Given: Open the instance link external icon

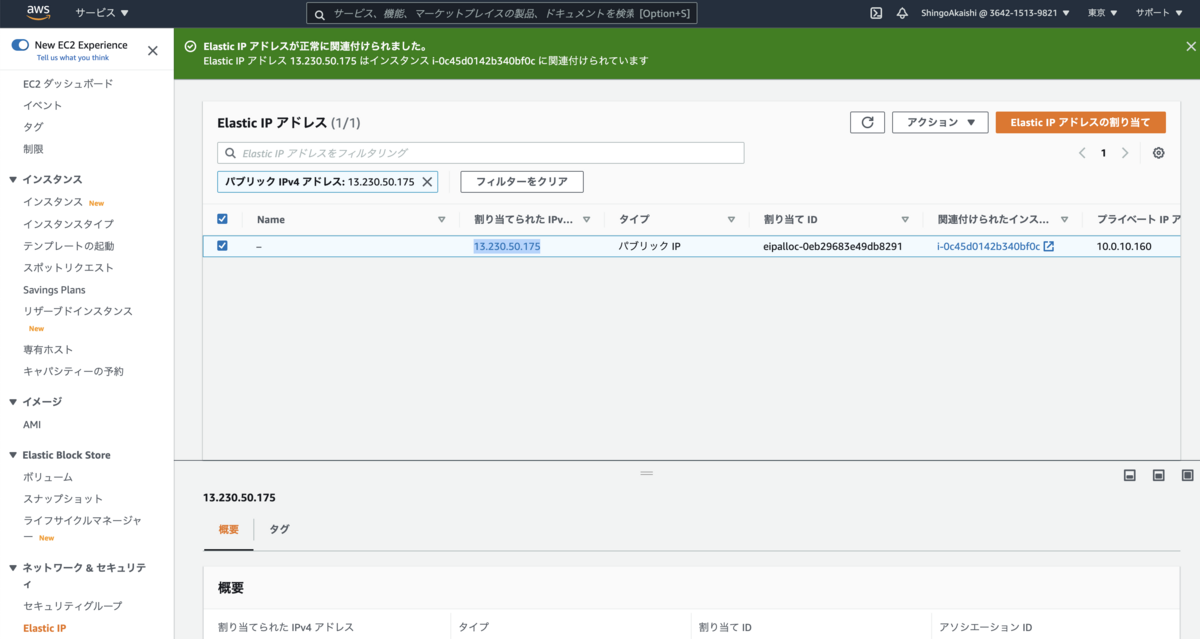Looking at the screenshot, I should coord(1049,246).
